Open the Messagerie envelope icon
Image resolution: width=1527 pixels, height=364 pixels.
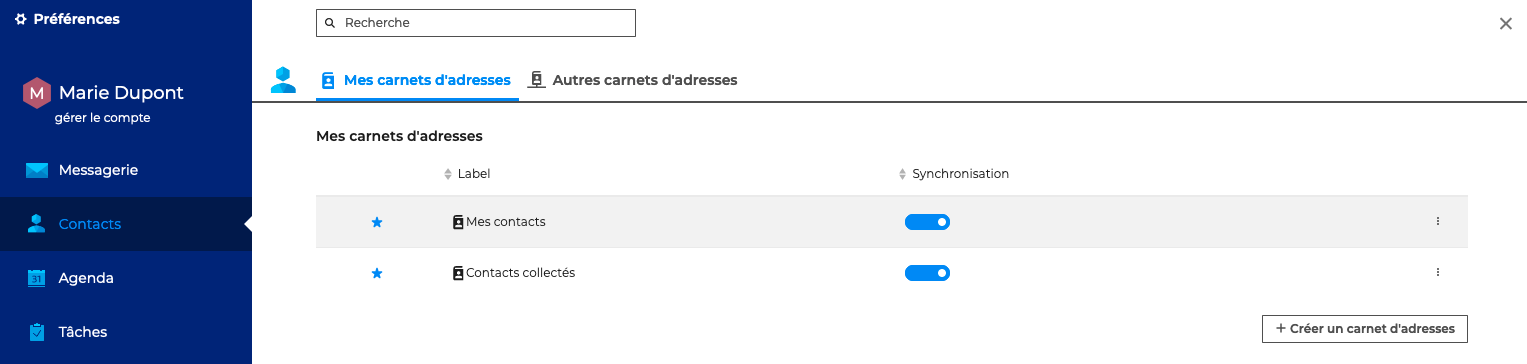coord(37,170)
